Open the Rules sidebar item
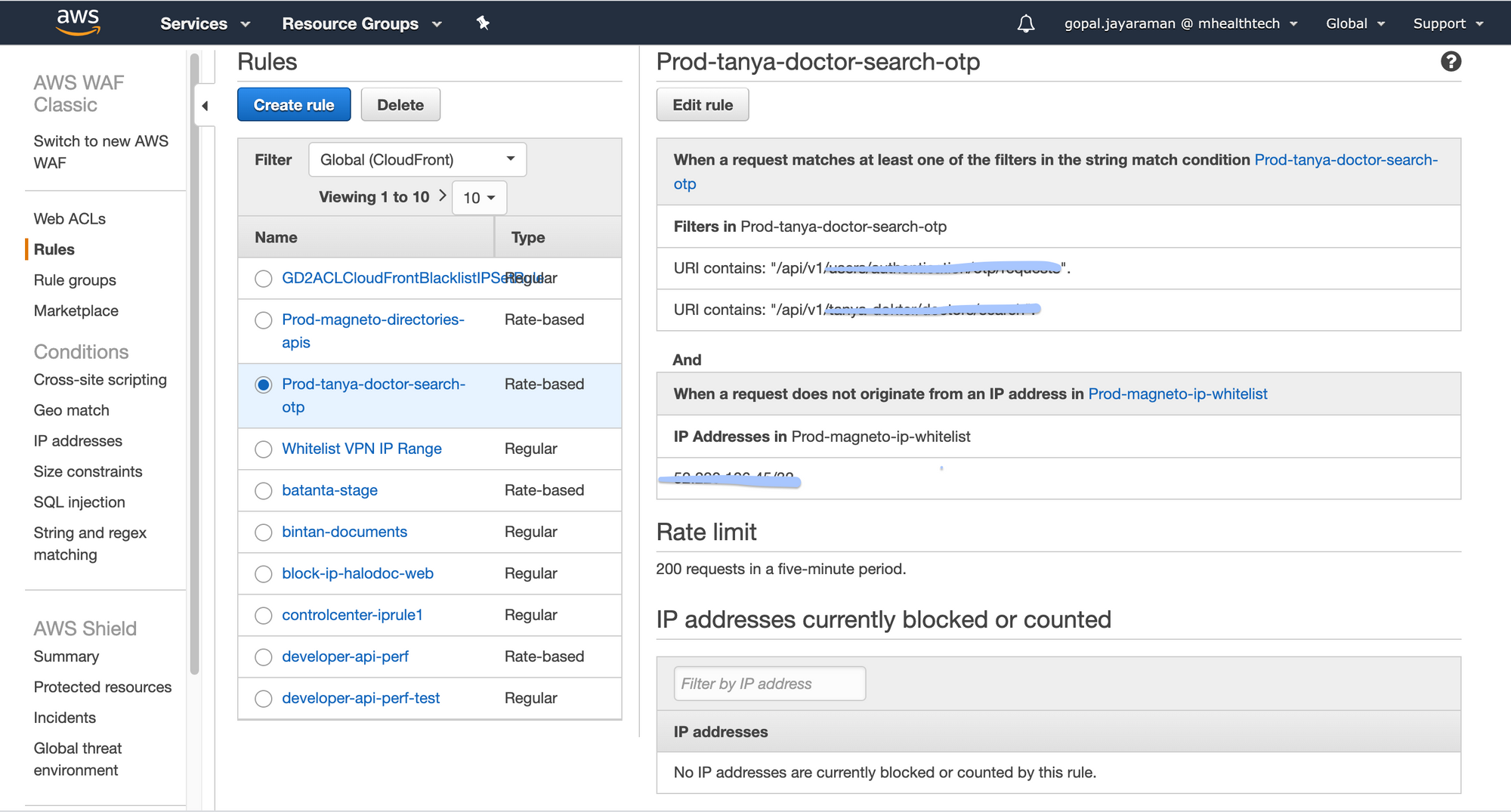Image resolution: width=1511 pixels, height=812 pixels. pyautogui.click(x=54, y=249)
